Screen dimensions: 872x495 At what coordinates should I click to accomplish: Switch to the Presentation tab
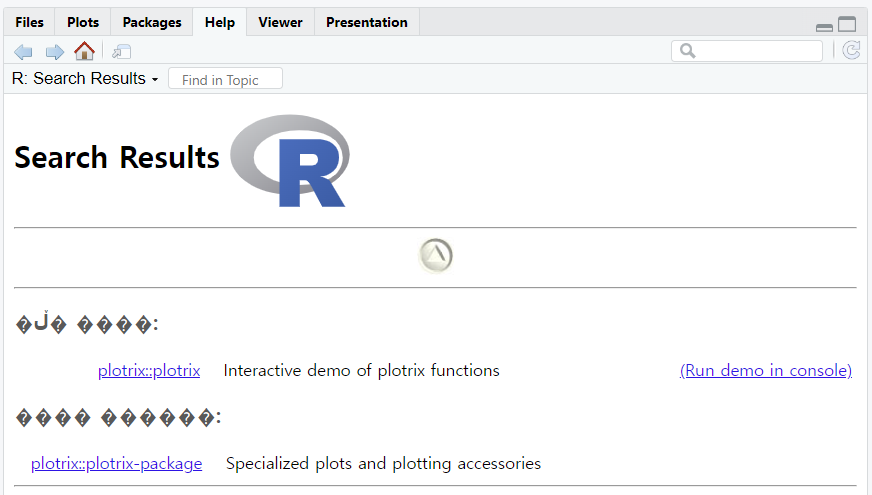pyautogui.click(x=366, y=22)
